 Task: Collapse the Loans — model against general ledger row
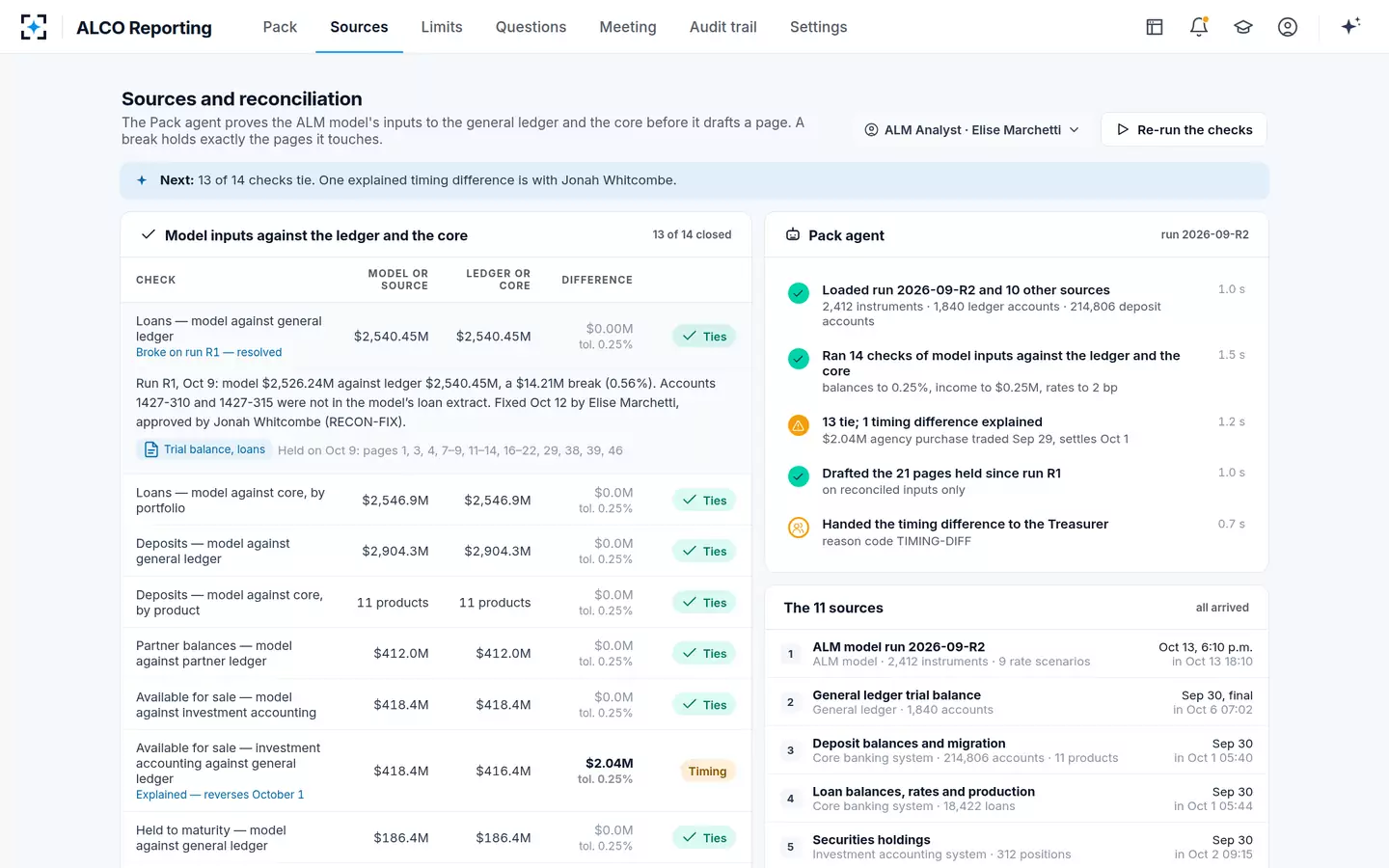[x=436, y=337]
